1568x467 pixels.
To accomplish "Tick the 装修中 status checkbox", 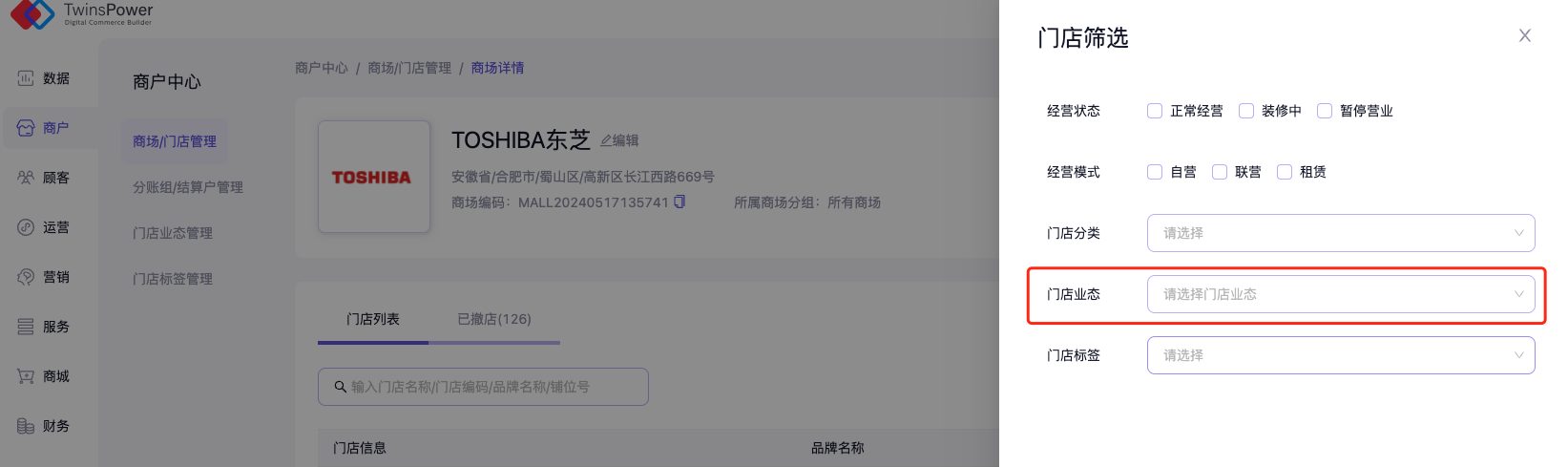I will click(1246, 111).
